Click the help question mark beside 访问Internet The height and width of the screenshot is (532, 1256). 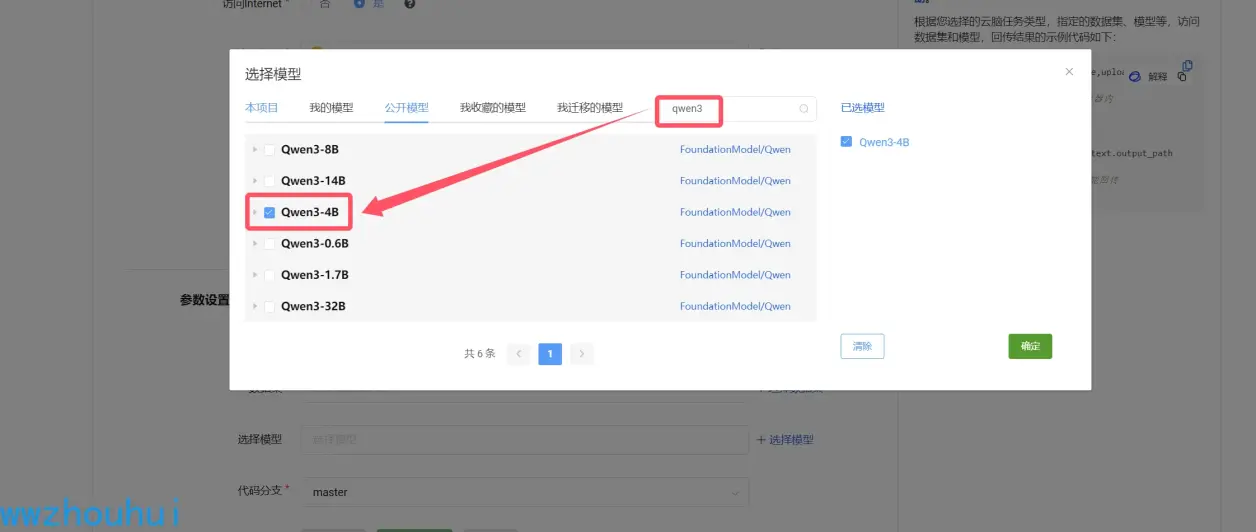410,4
